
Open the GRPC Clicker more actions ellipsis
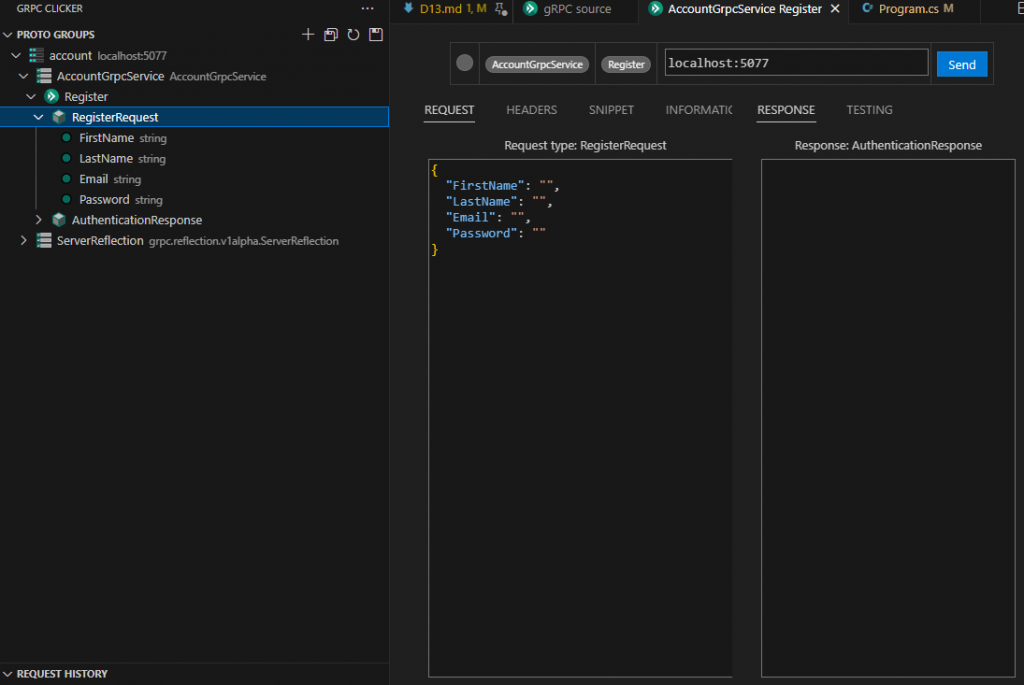[367, 8]
